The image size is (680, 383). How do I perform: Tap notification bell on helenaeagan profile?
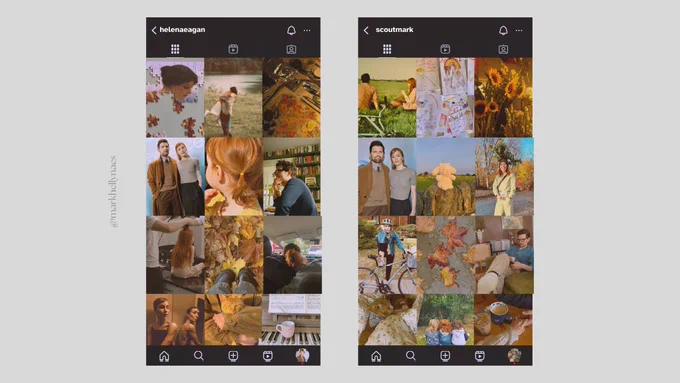point(291,30)
